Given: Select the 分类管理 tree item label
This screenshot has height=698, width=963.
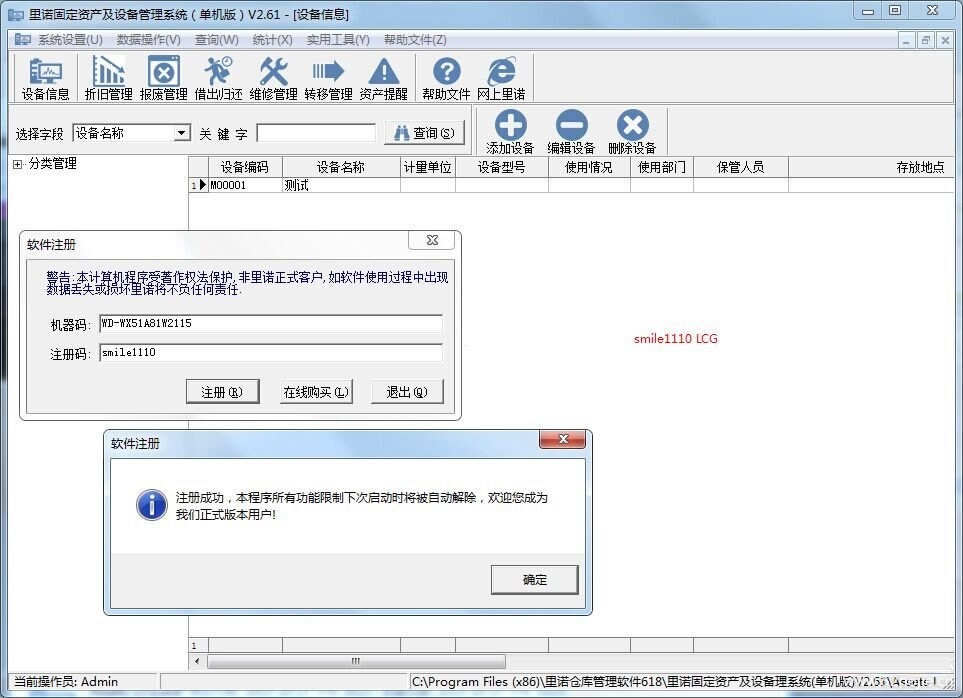Looking at the screenshot, I should point(53,164).
